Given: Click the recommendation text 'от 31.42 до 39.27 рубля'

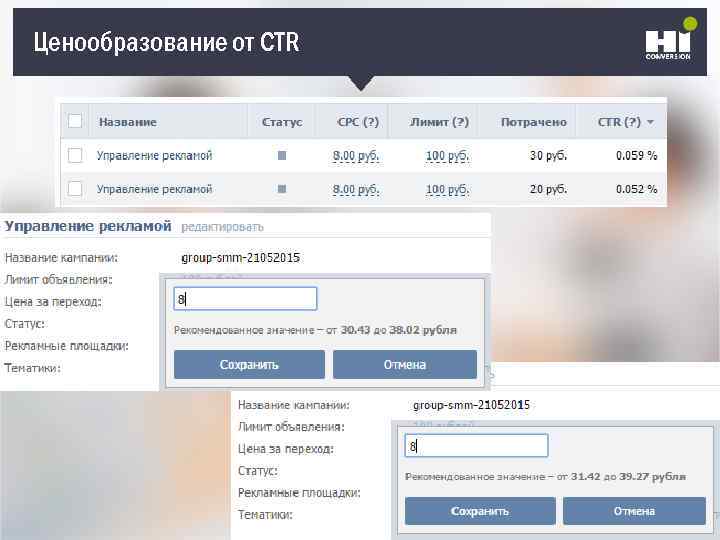Looking at the screenshot, I should 621,477.
